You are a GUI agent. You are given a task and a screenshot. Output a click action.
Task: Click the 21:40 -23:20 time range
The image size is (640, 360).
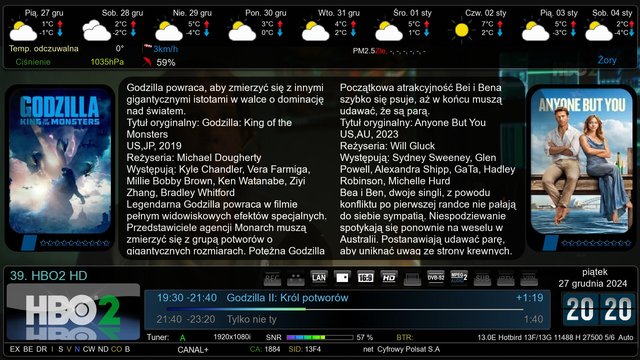186,319
